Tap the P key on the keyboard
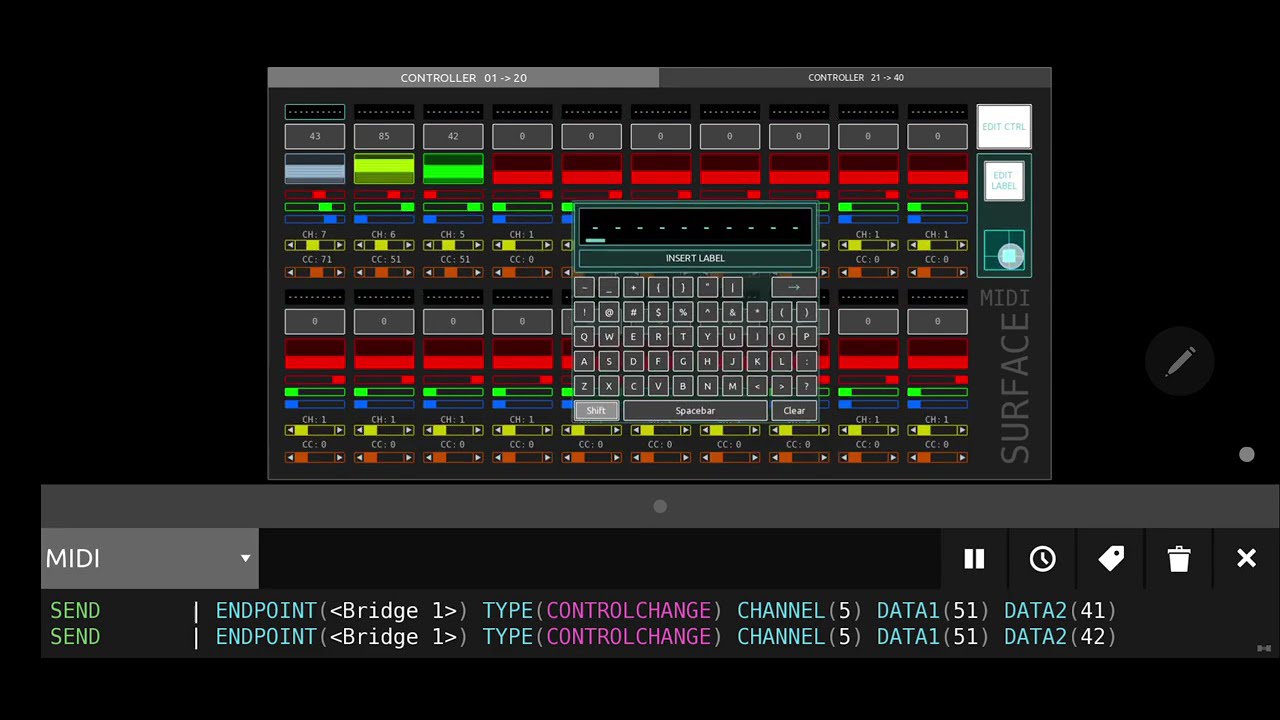Image resolution: width=1280 pixels, height=720 pixels. coord(806,337)
